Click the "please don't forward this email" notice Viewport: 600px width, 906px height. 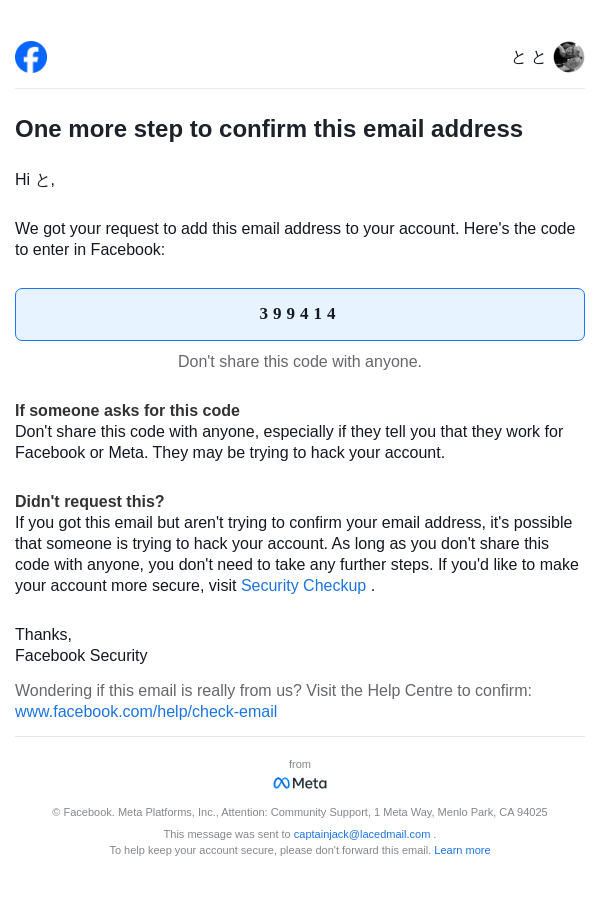pos(270,850)
